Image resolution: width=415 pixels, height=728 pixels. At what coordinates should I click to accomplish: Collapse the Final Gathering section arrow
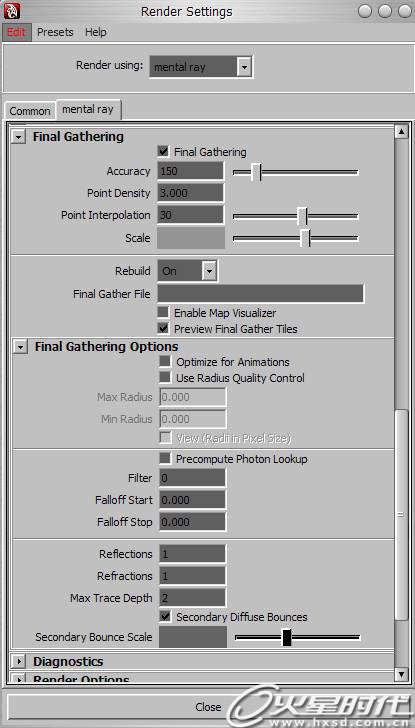tap(18, 137)
